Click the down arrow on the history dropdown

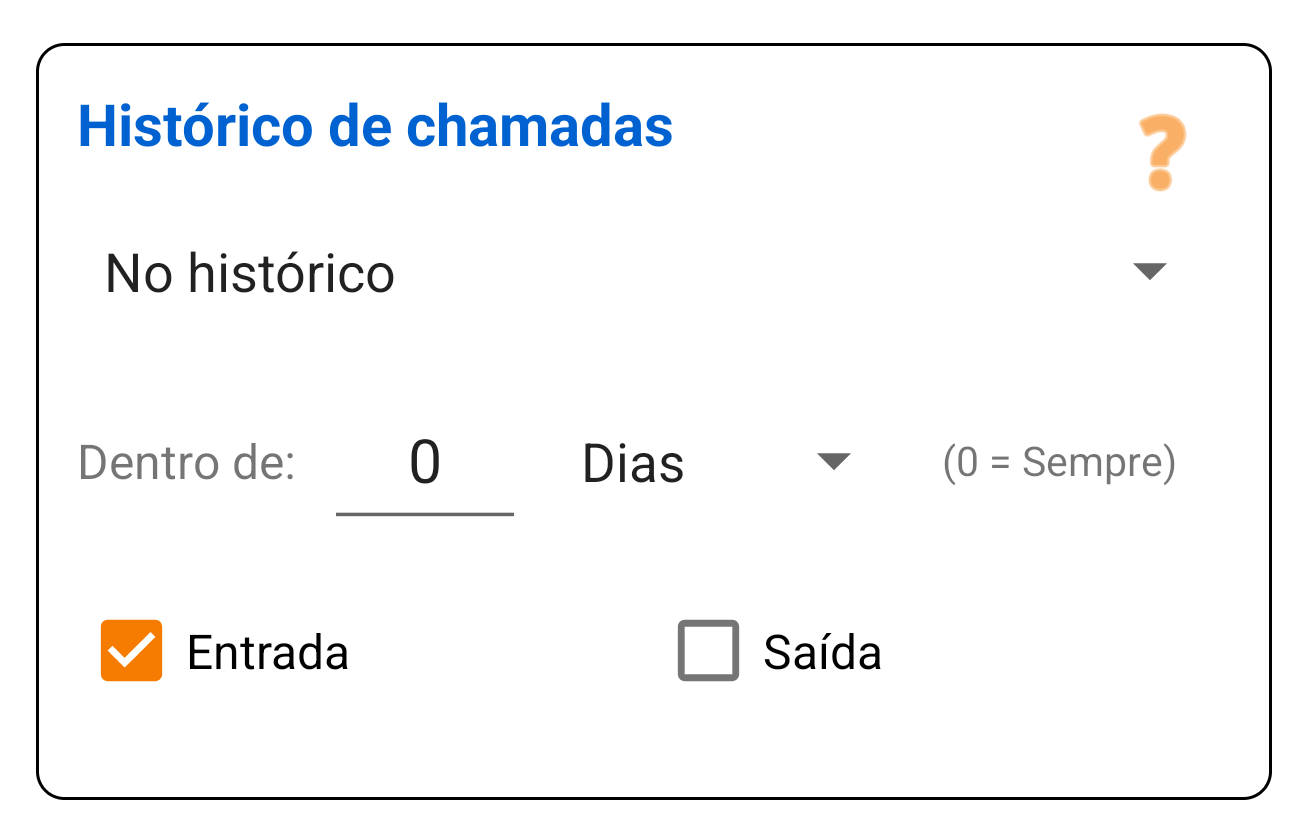pos(1151,271)
